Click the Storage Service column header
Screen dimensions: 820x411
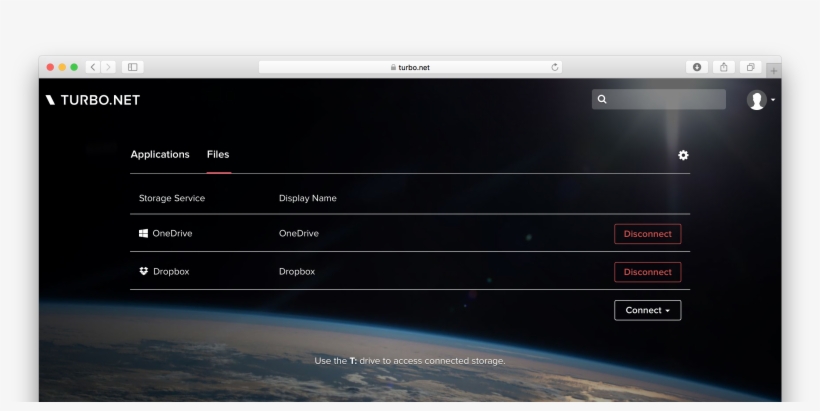[x=172, y=198]
